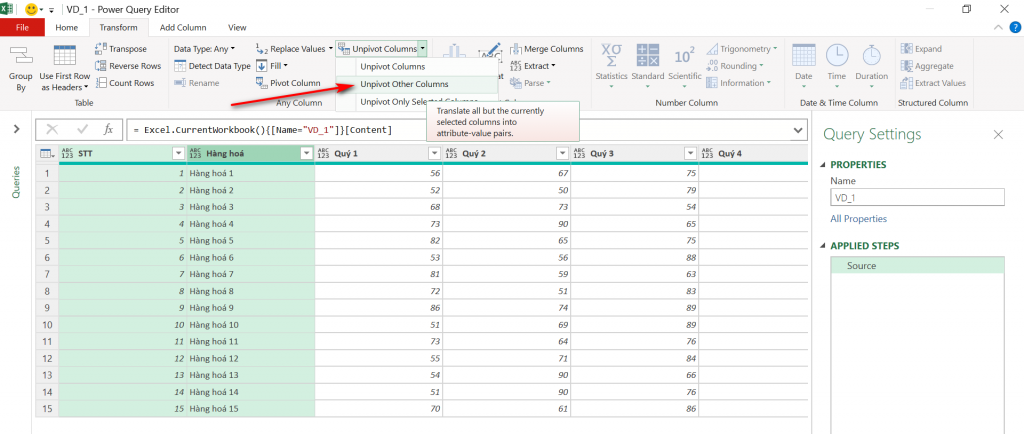This screenshot has width=1024, height=434.
Task: Collapse the PROPERTIES section
Action: pos(824,165)
